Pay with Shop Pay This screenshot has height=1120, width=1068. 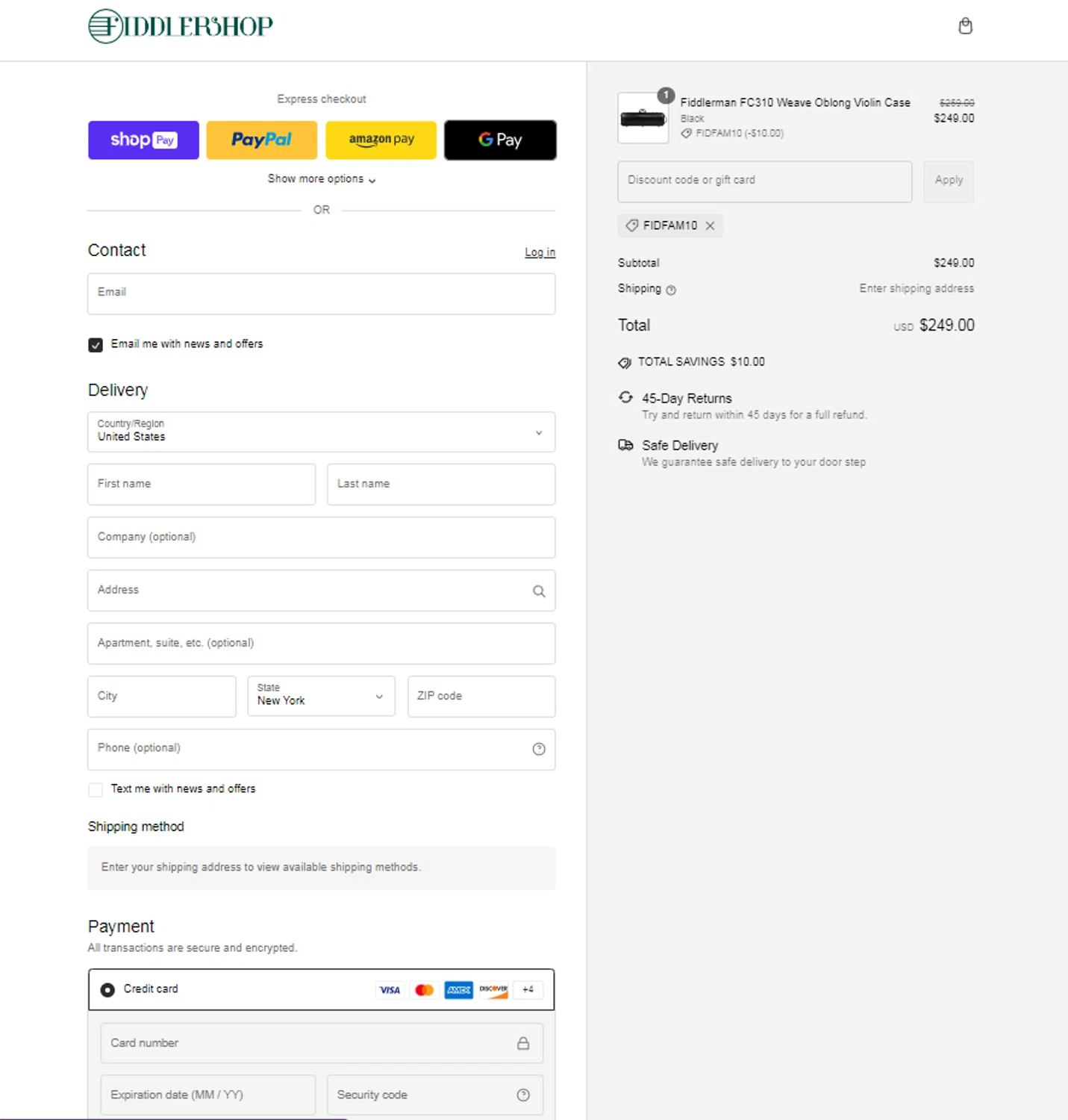click(x=143, y=140)
